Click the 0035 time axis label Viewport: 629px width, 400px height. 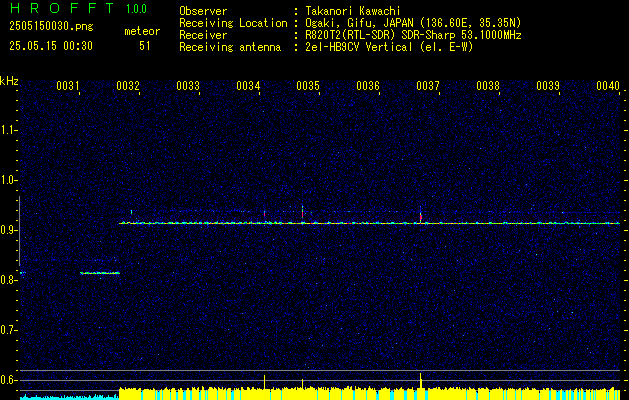[308, 86]
